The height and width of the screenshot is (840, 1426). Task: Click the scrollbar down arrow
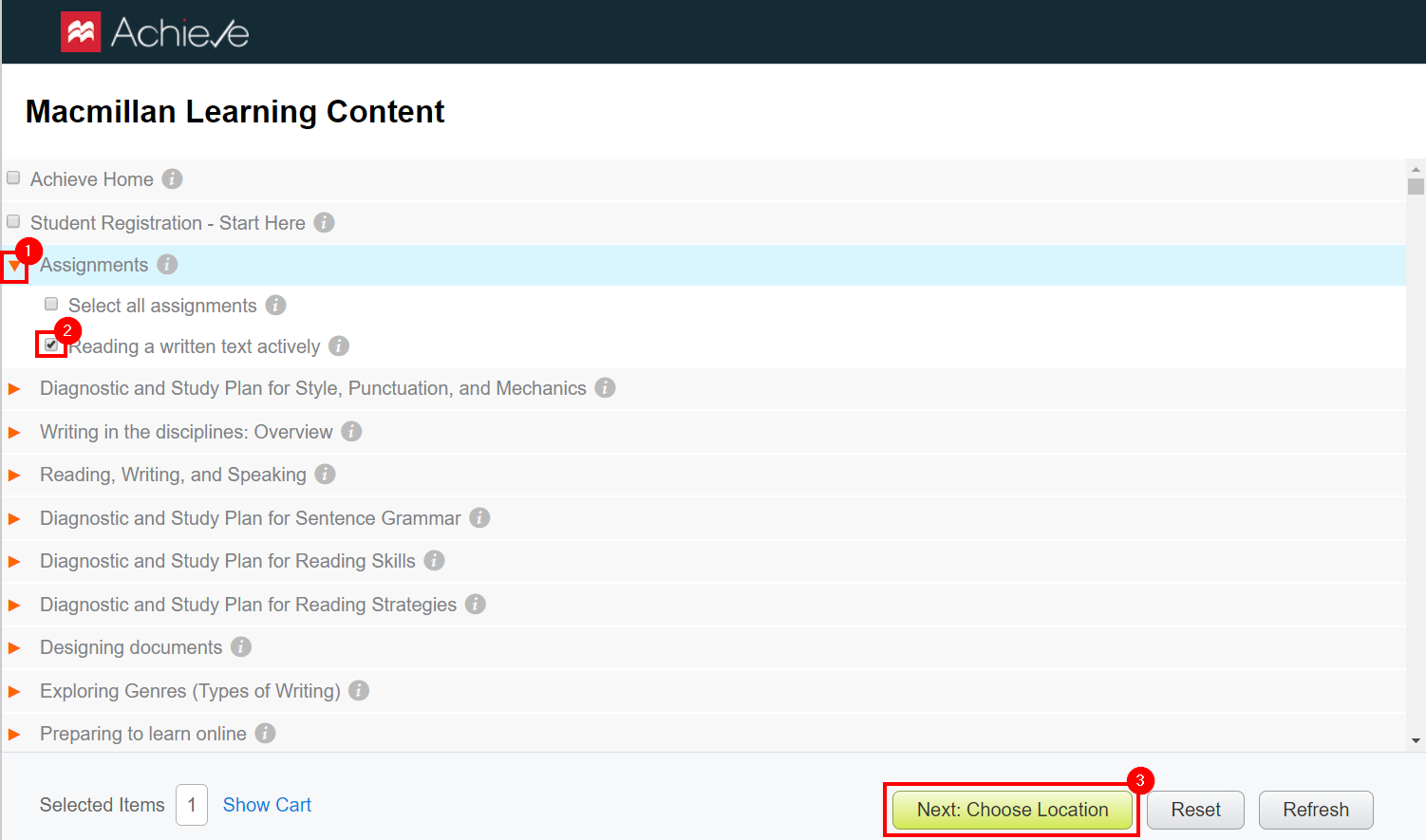click(1417, 738)
